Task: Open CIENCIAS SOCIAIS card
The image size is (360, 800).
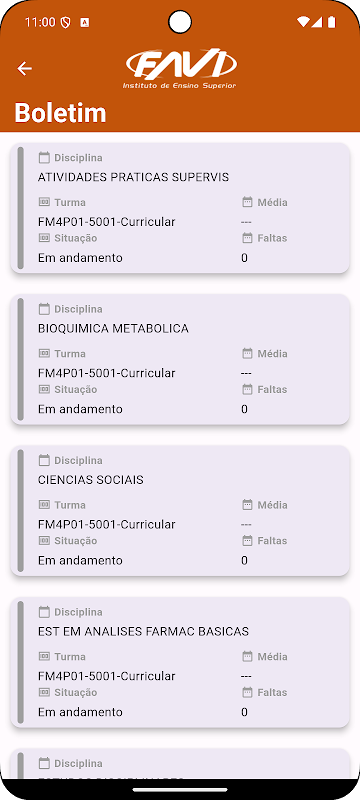Action: tap(180, 511)
